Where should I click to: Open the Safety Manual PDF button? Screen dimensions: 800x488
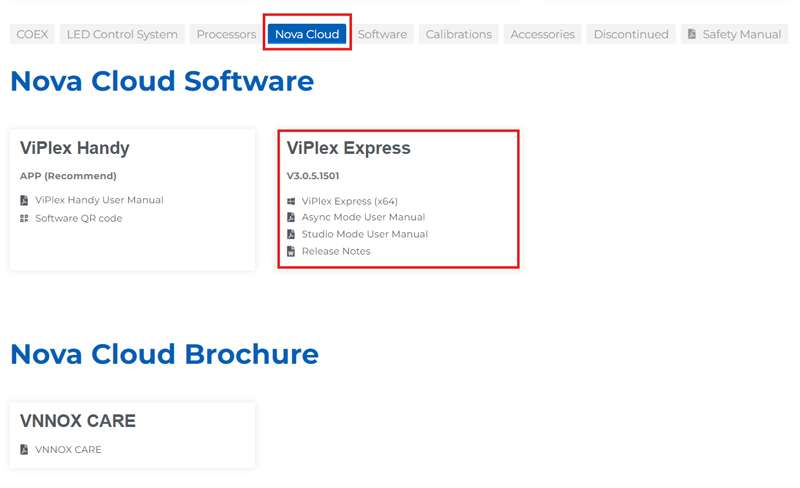click(x=734, y=34)
